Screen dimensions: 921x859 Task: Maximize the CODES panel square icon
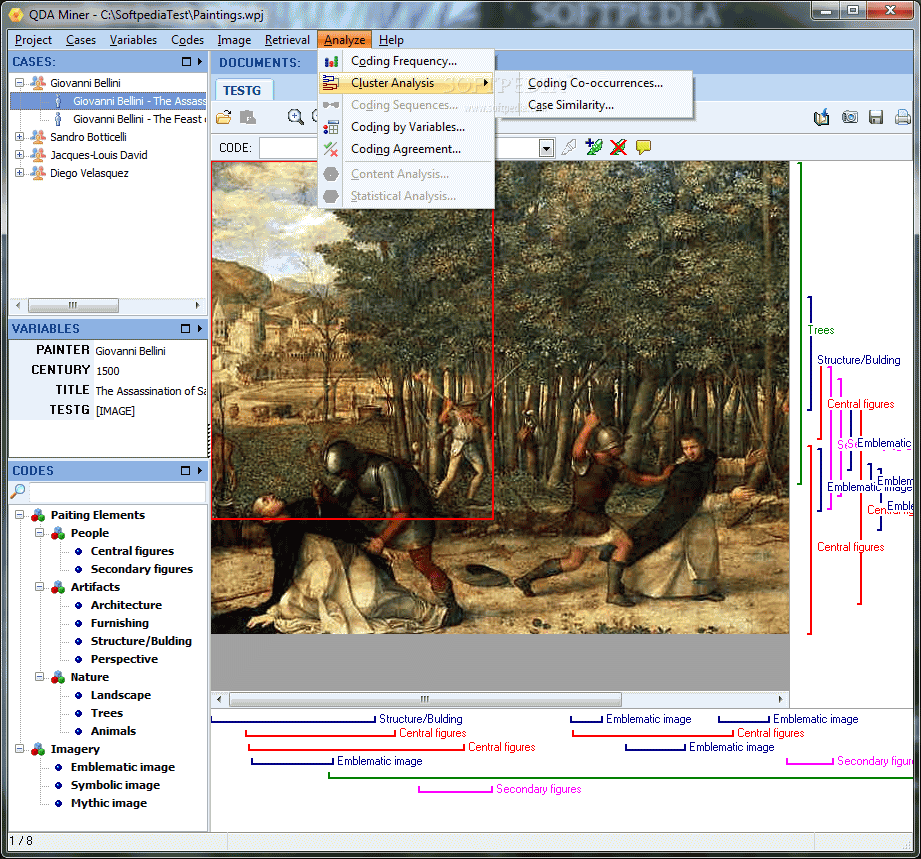[x=186, y=471]
